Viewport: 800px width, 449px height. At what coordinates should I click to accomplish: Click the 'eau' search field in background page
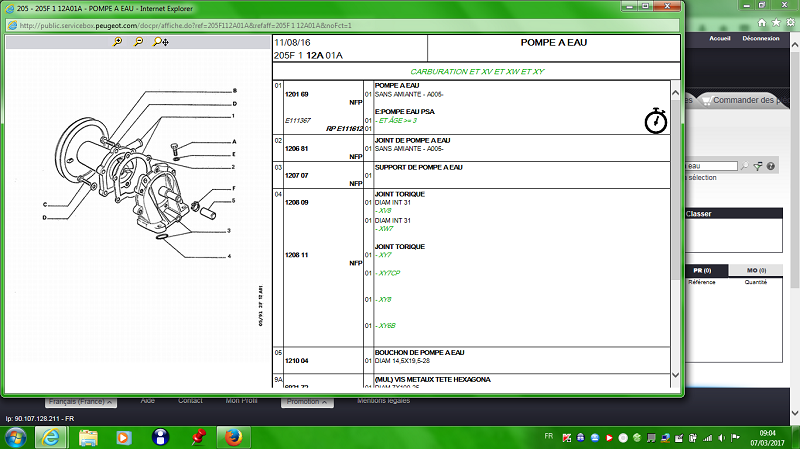(712, 166)
